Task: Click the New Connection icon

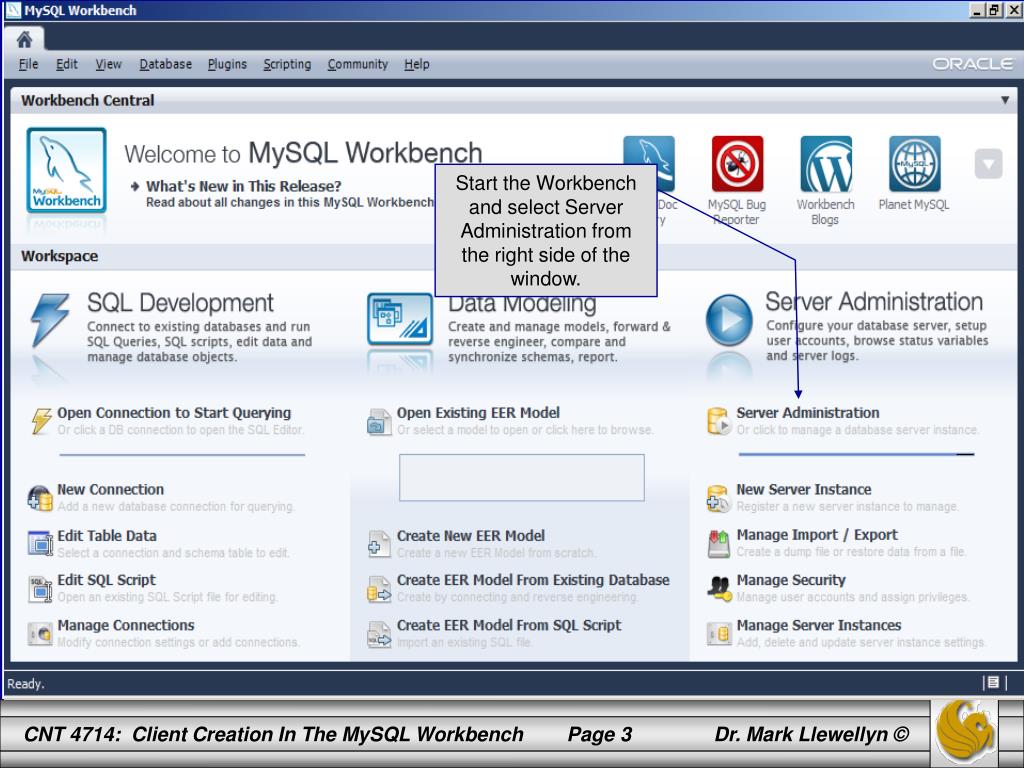Action: pyautogui.click(x=40, y=498)
